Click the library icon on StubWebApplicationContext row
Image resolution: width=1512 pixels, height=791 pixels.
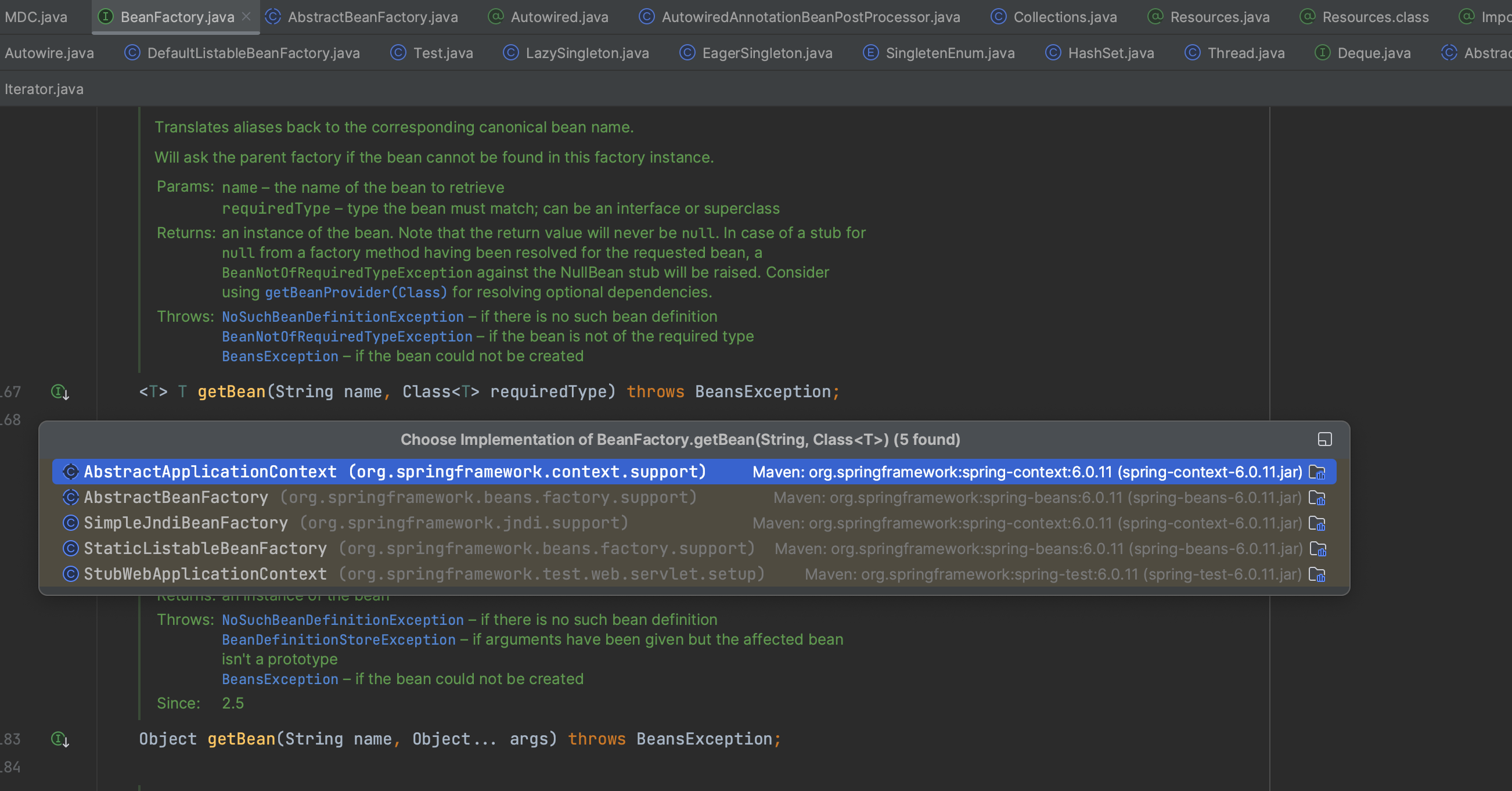click(x=1316, y=574)
